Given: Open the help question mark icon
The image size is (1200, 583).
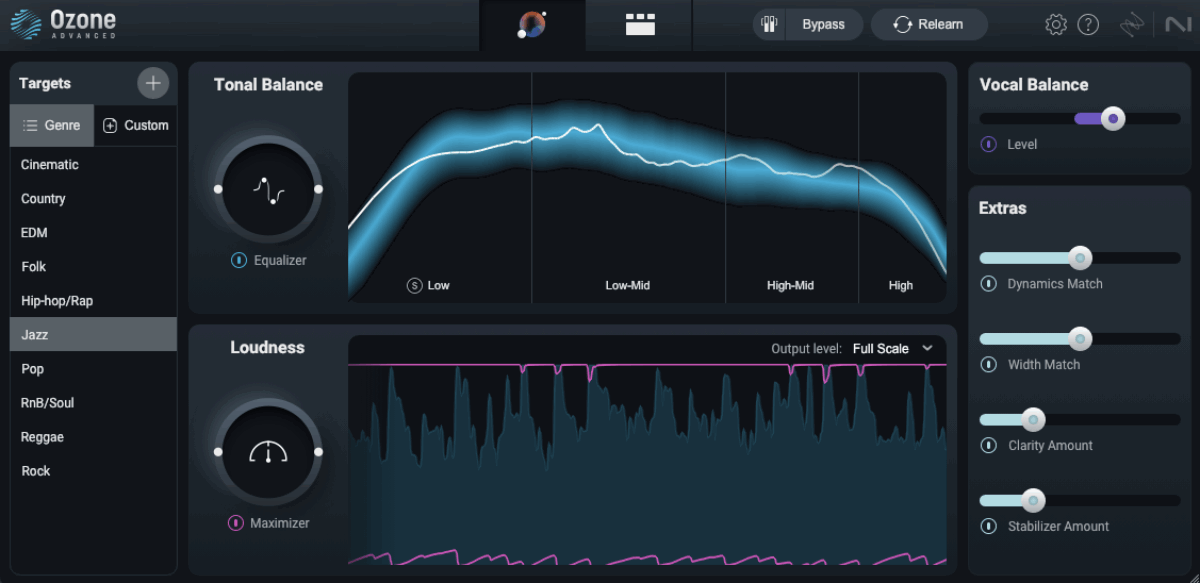Looking at the screenshot, I should point(1088,25).
